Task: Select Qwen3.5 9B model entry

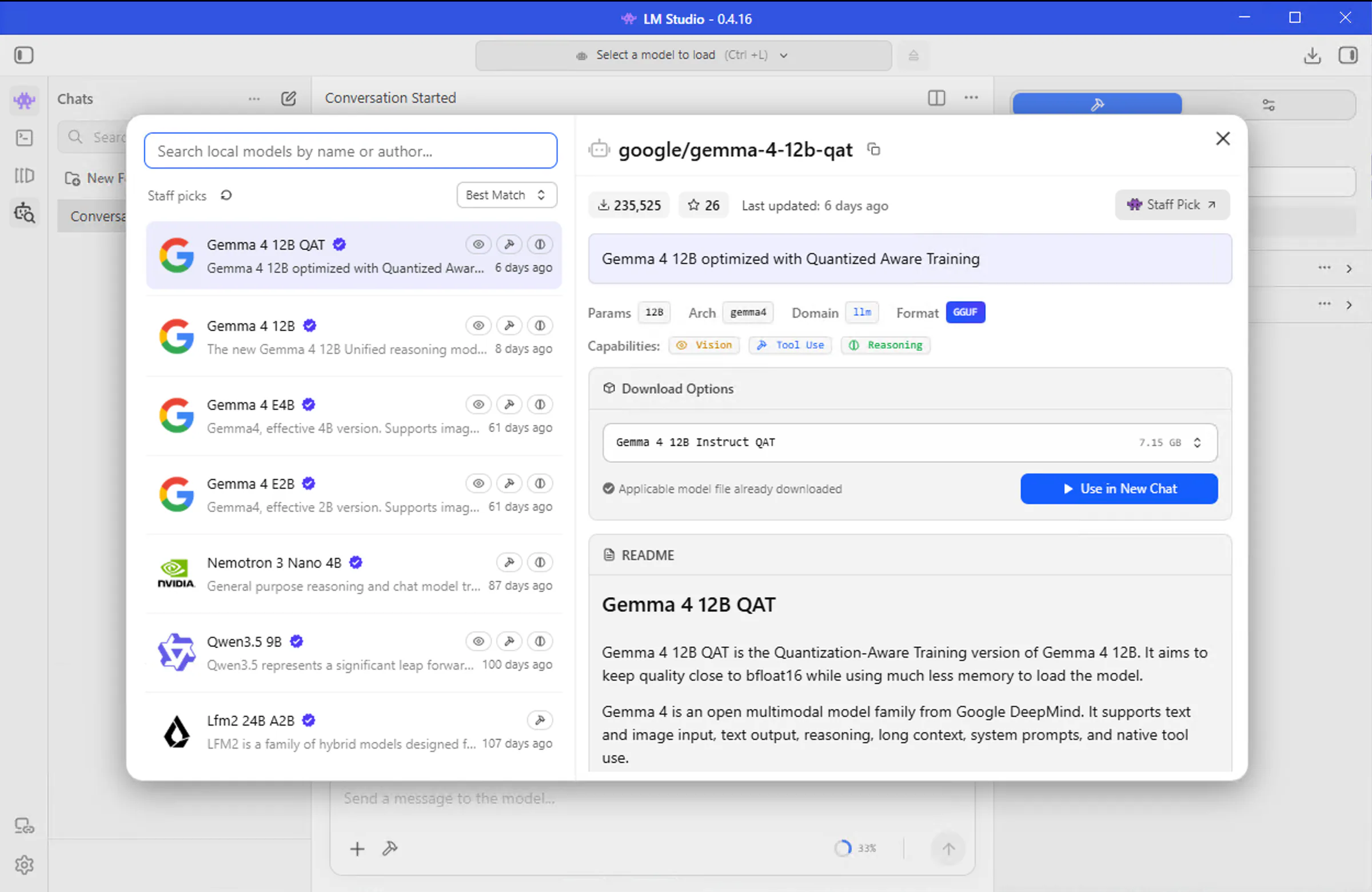Action: (354, 653)
